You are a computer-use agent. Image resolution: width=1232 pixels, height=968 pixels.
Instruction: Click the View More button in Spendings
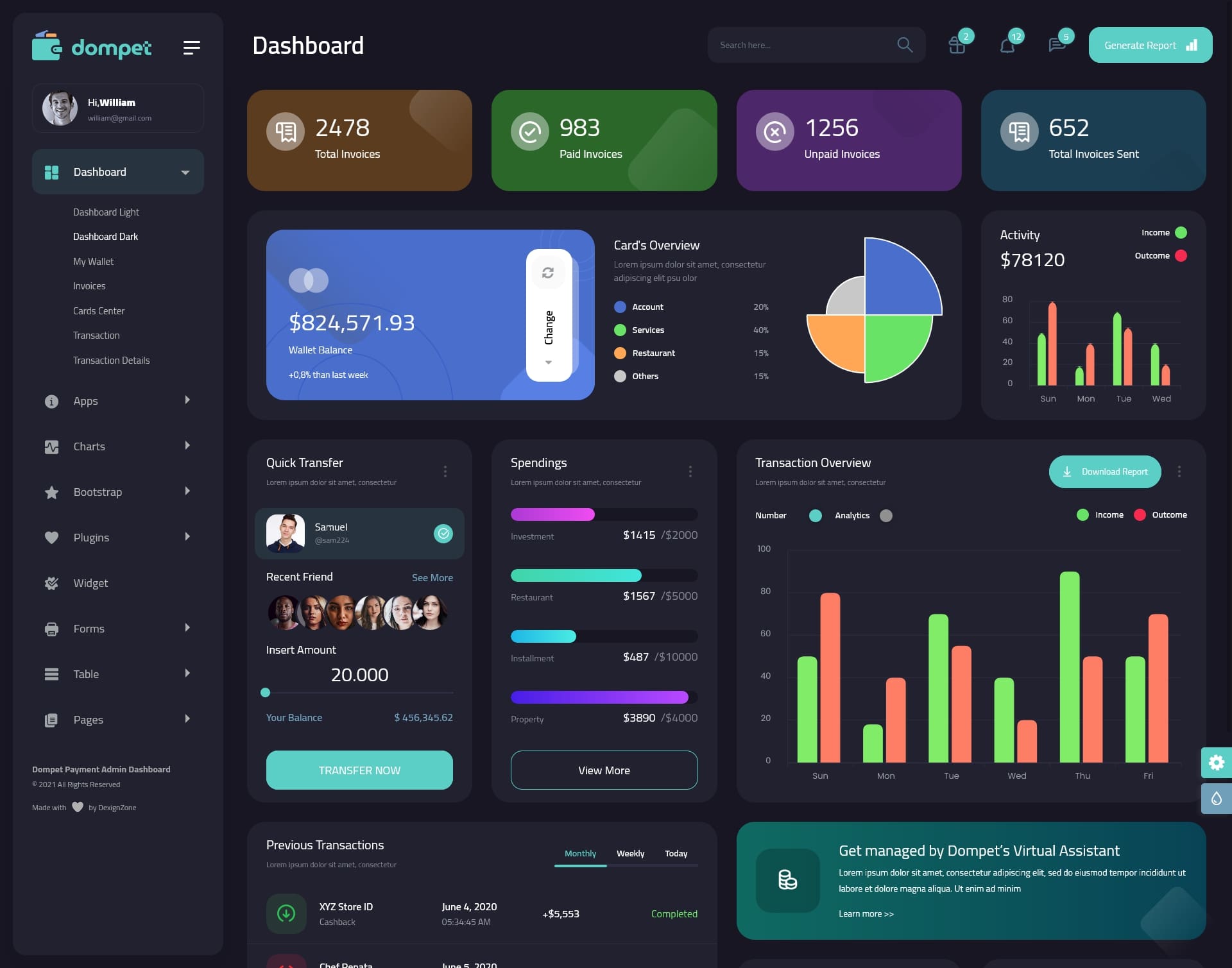tap(604, 770)
